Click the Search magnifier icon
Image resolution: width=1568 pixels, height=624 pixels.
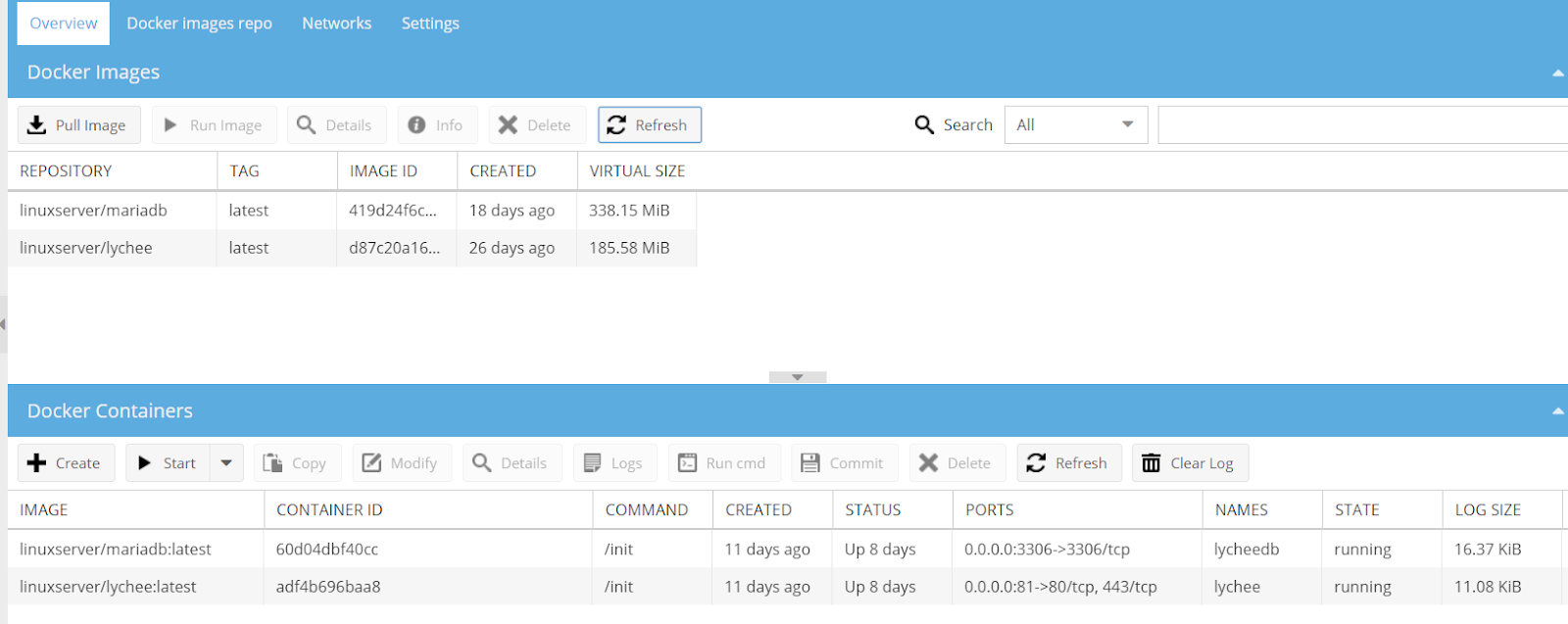coord(924,125)
